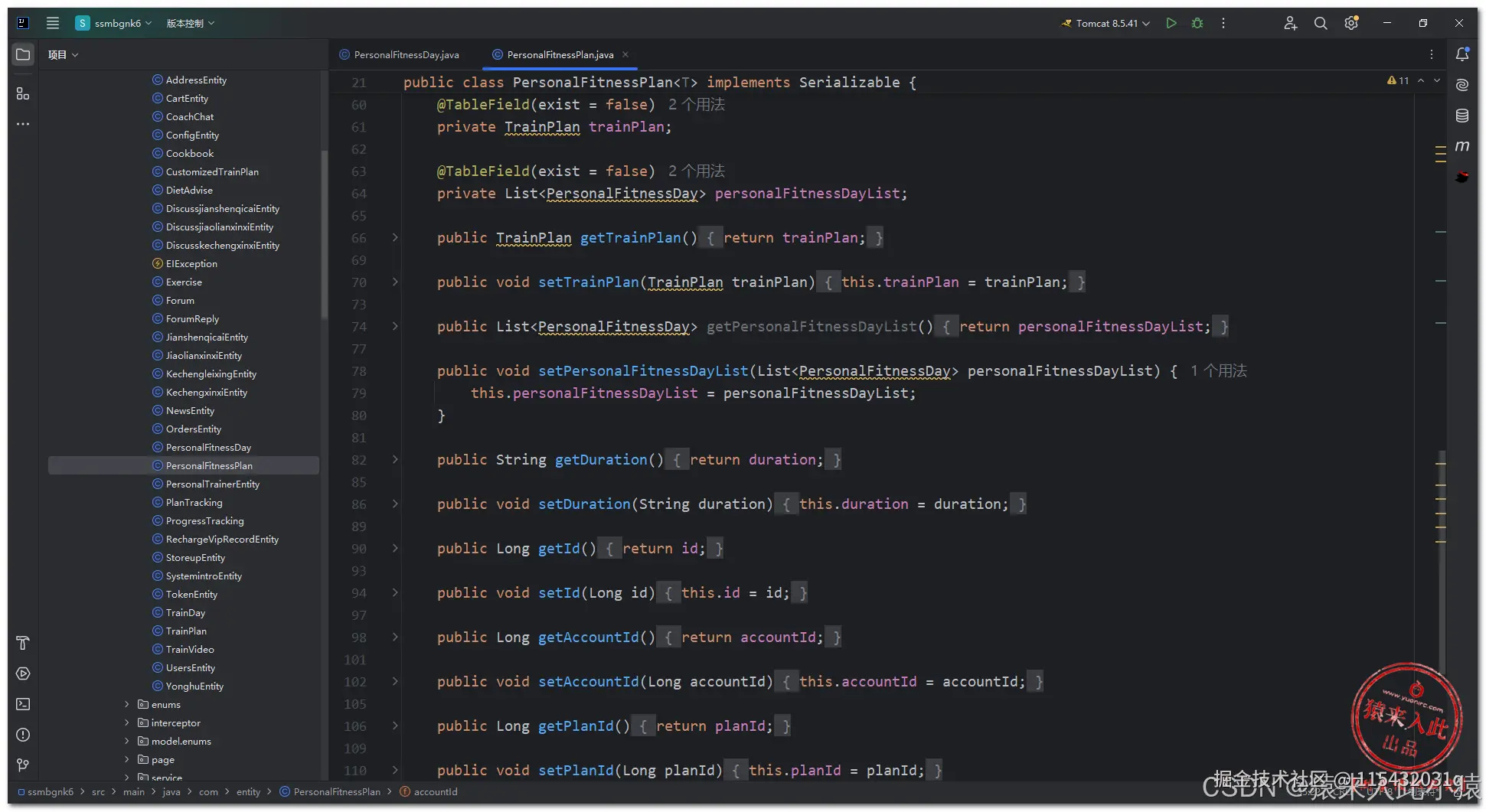Open the 版本控制 dropdown menu
1486x812 pixels.
(x=191, y=23)
